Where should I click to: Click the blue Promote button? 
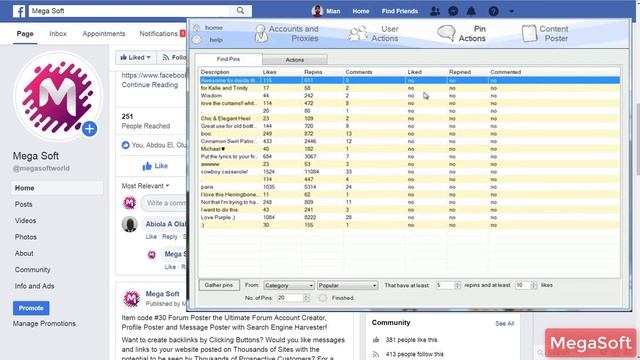pos(31,308)
